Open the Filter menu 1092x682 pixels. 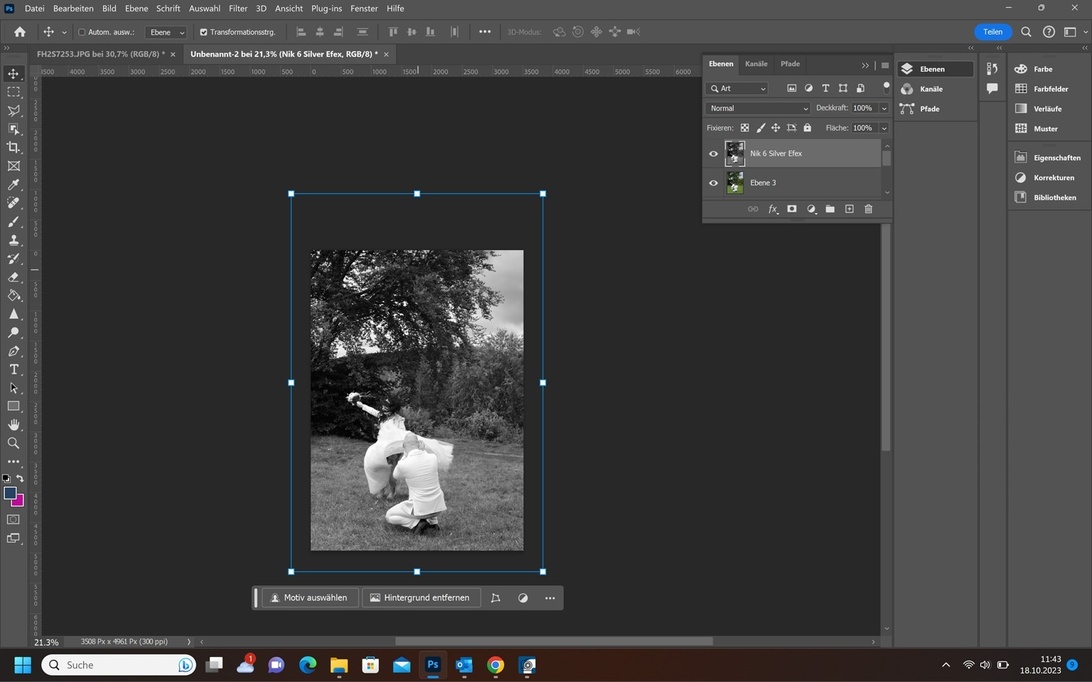[238, 8]
